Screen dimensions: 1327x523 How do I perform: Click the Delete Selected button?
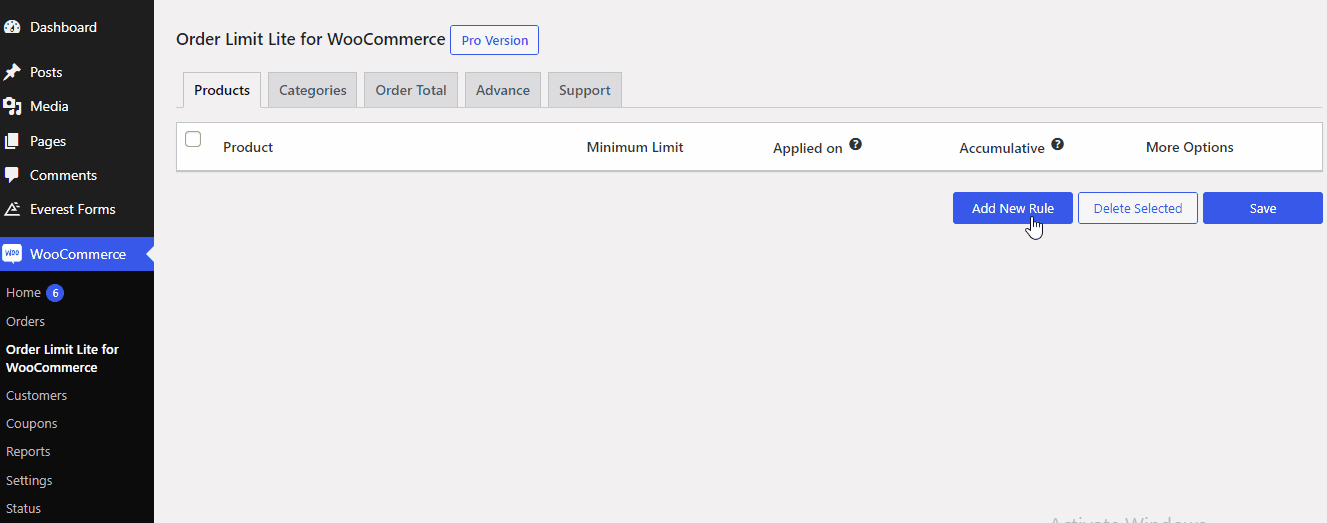pyautogui.click(x=1138, y=208)
